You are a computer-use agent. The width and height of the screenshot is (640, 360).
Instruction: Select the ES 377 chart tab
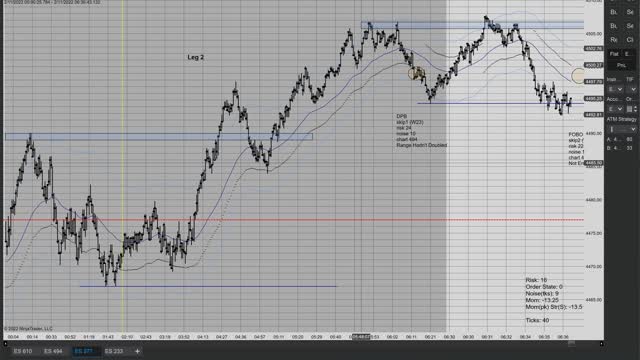(84, 351)
